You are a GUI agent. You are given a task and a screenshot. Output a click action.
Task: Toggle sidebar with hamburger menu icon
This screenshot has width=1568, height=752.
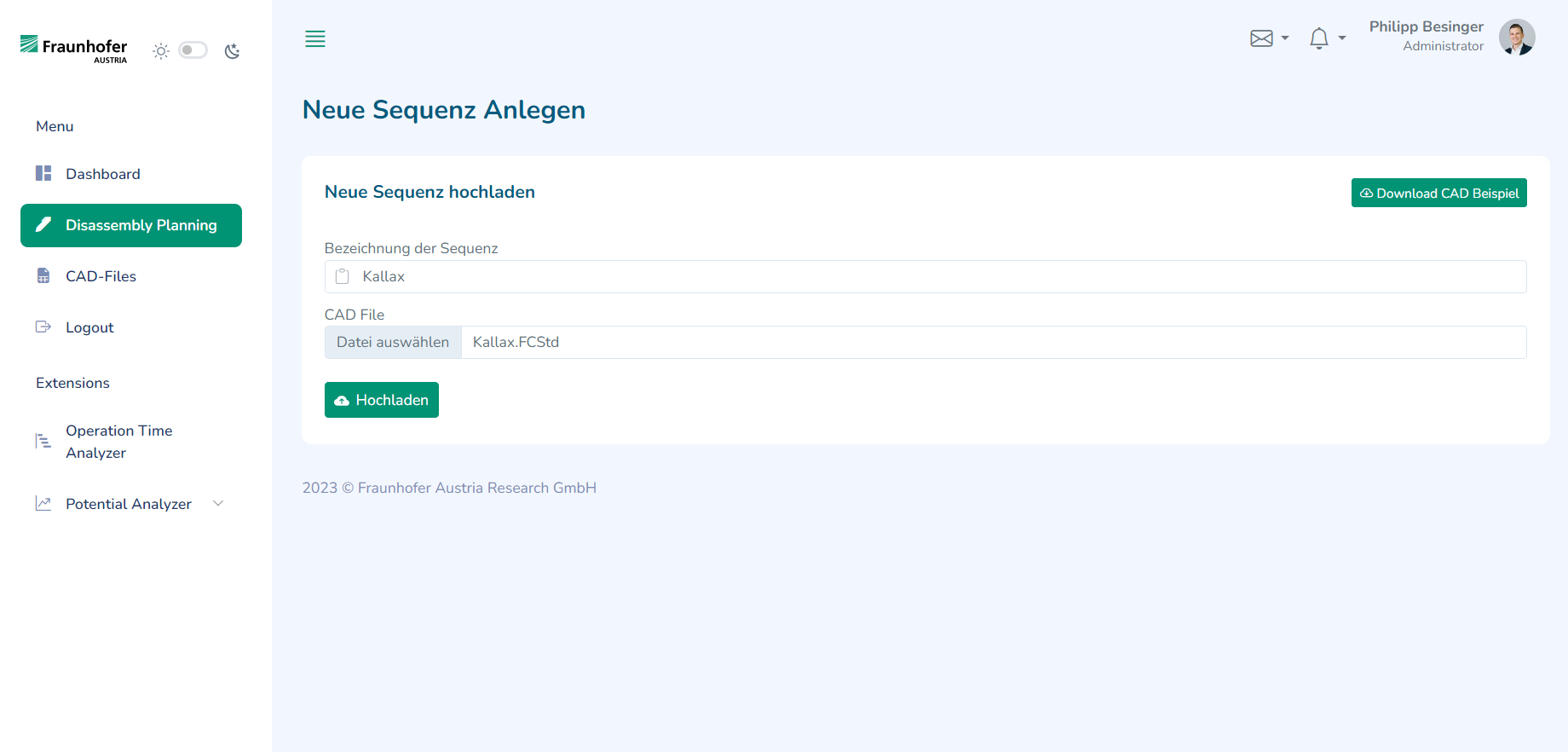click(315, 38)
